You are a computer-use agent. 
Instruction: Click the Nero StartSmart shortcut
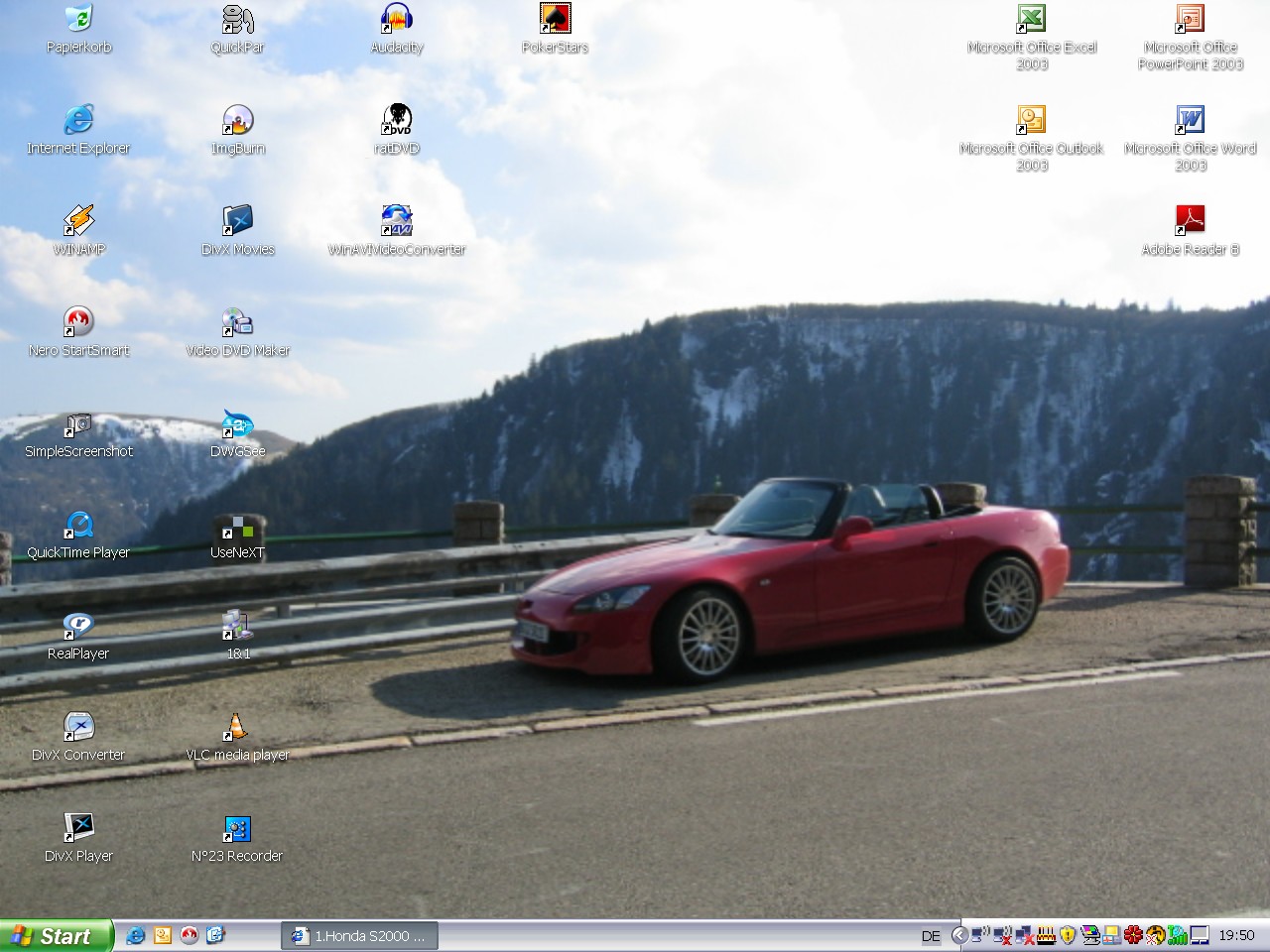(78, 323)
